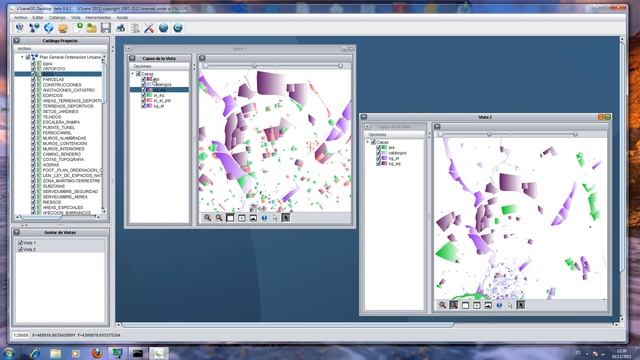
Task: Click the blue refresh globe toolbar icon
Action: (x=49, y=28)
